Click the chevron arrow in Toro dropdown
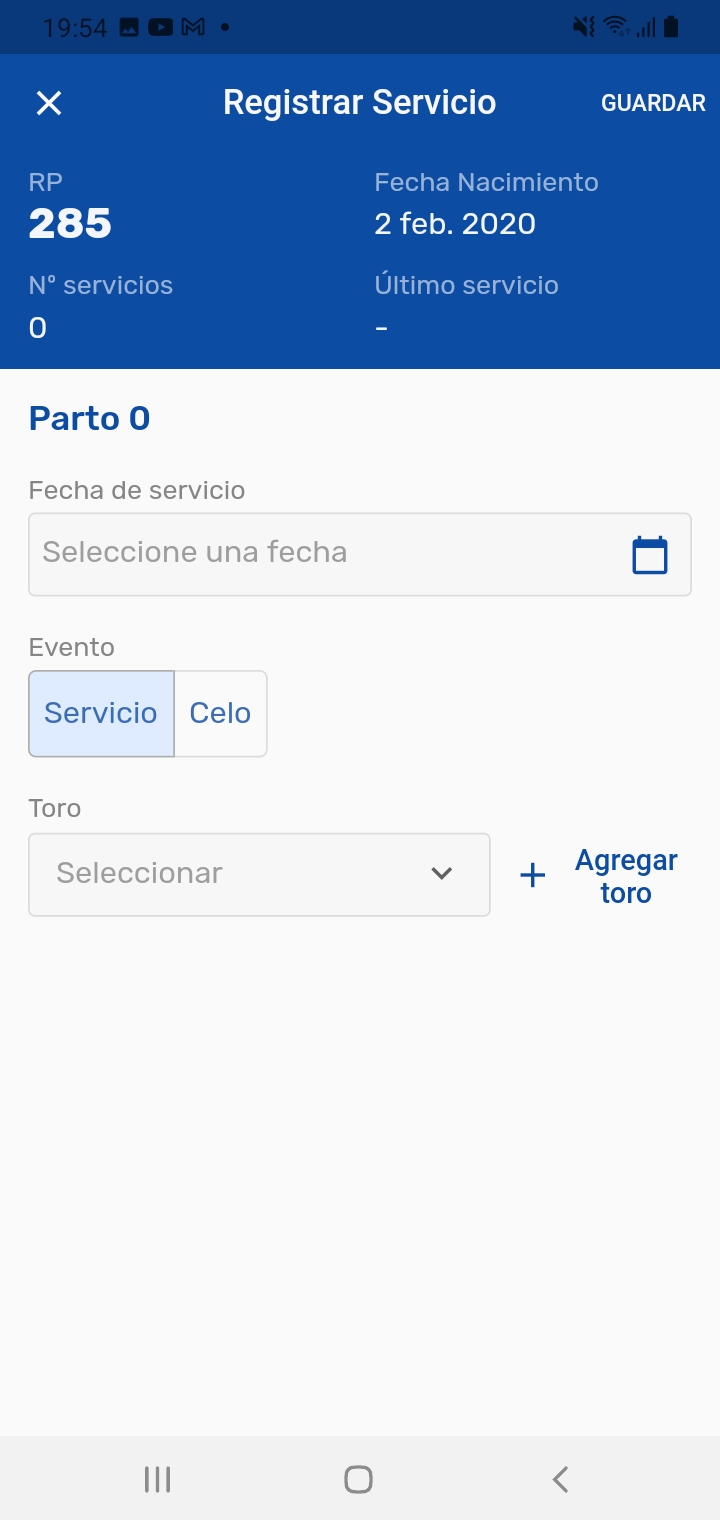The image size is (720, 1520). 441,874
